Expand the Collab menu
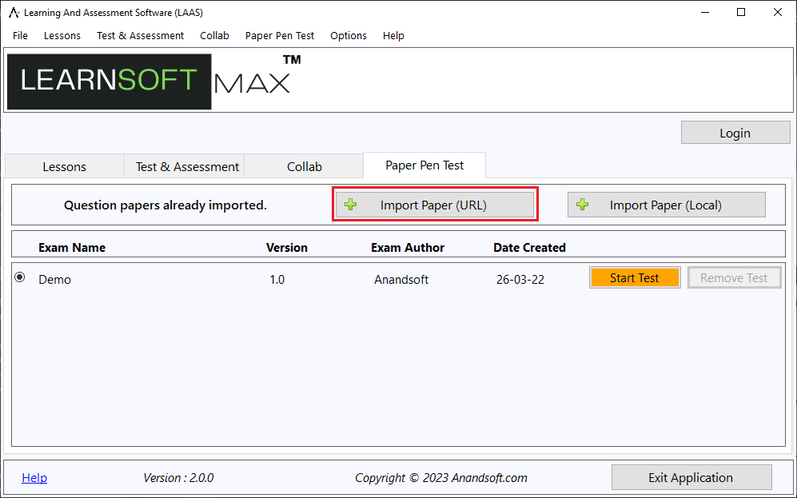This screenshot has width=797, height=498. click(x=214, y=35)
